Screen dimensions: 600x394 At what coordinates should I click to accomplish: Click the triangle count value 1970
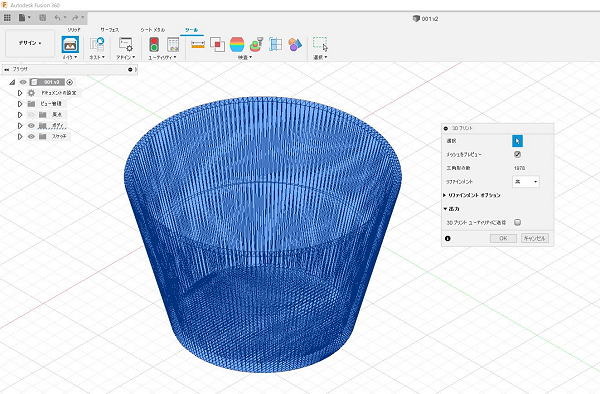[x=519, y=168]
